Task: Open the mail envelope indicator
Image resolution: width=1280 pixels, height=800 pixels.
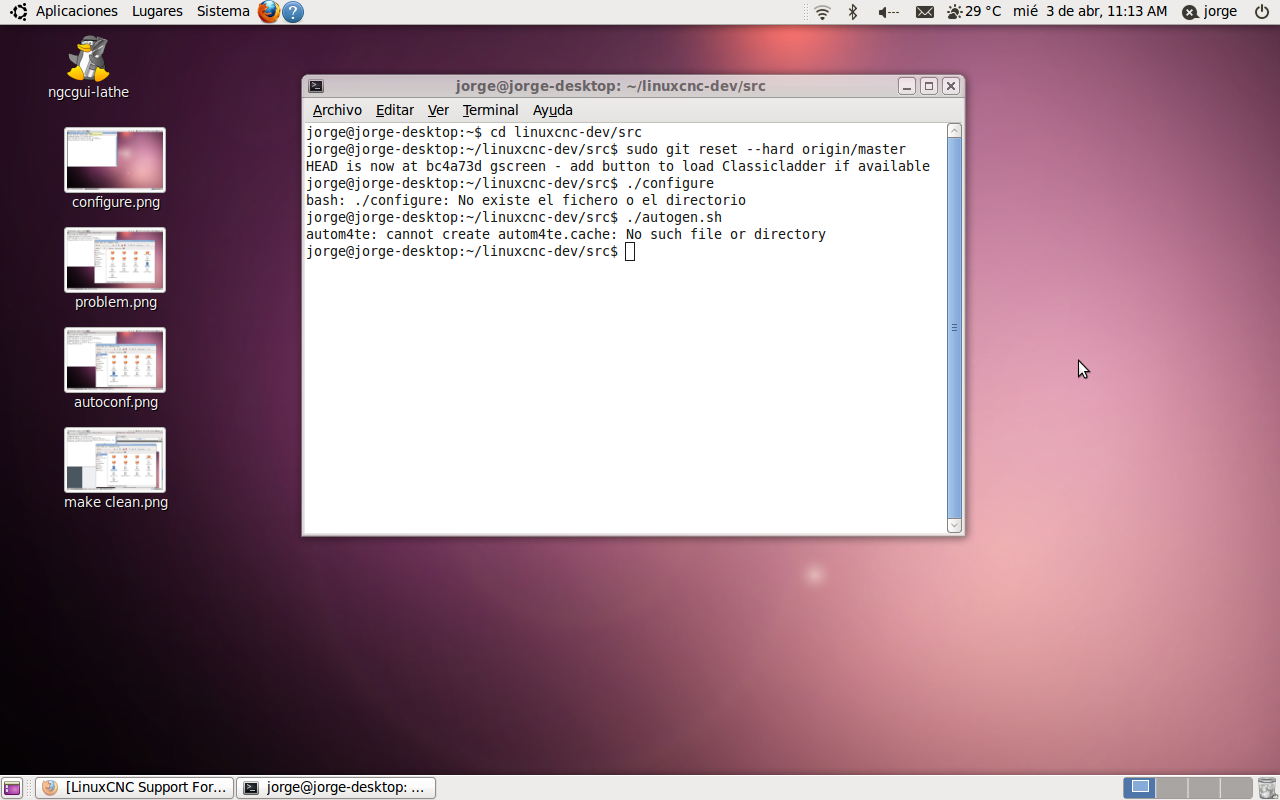Action: click(925, 12)
